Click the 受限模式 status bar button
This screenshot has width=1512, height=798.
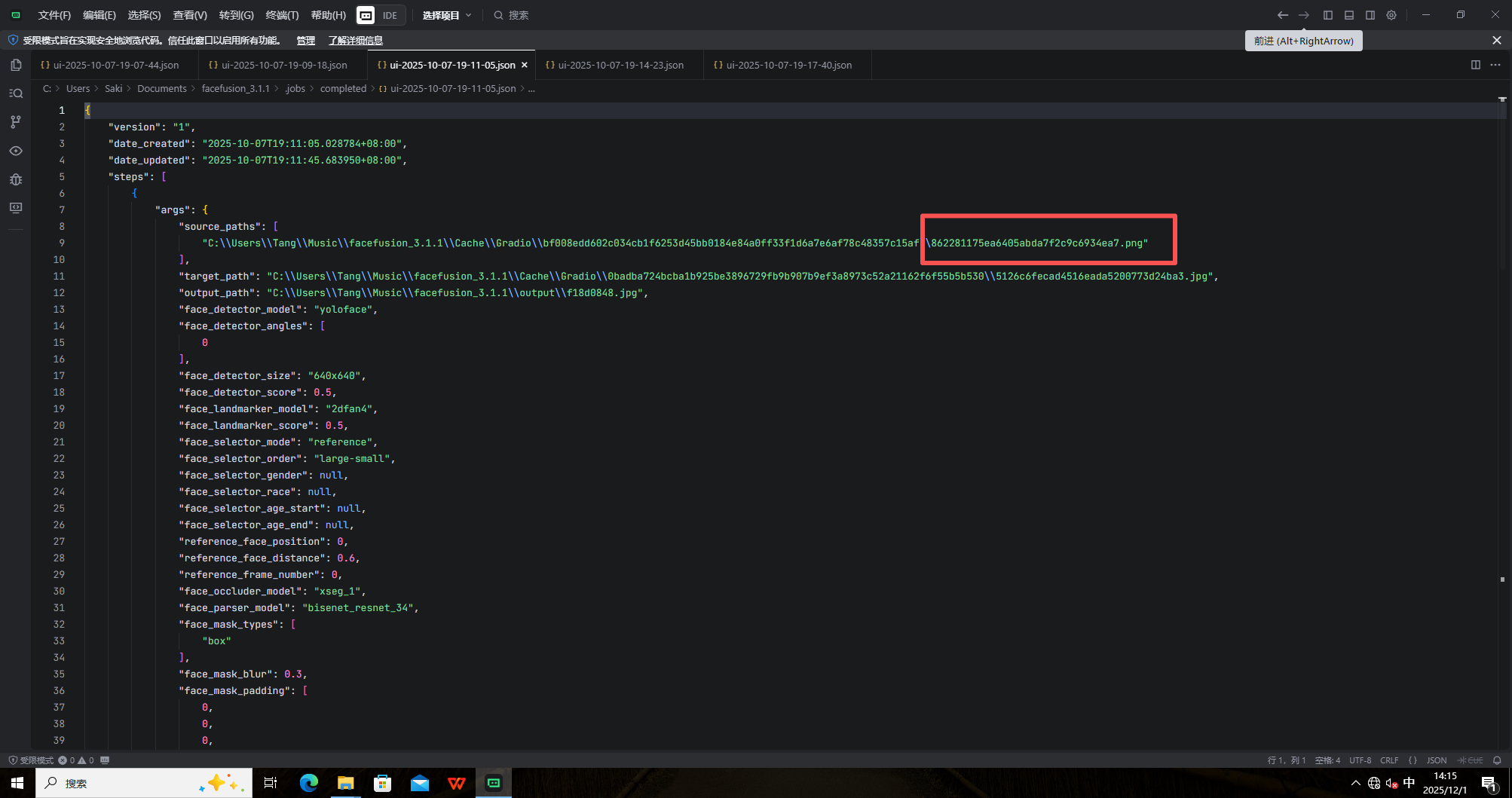(x=31, y=760)
